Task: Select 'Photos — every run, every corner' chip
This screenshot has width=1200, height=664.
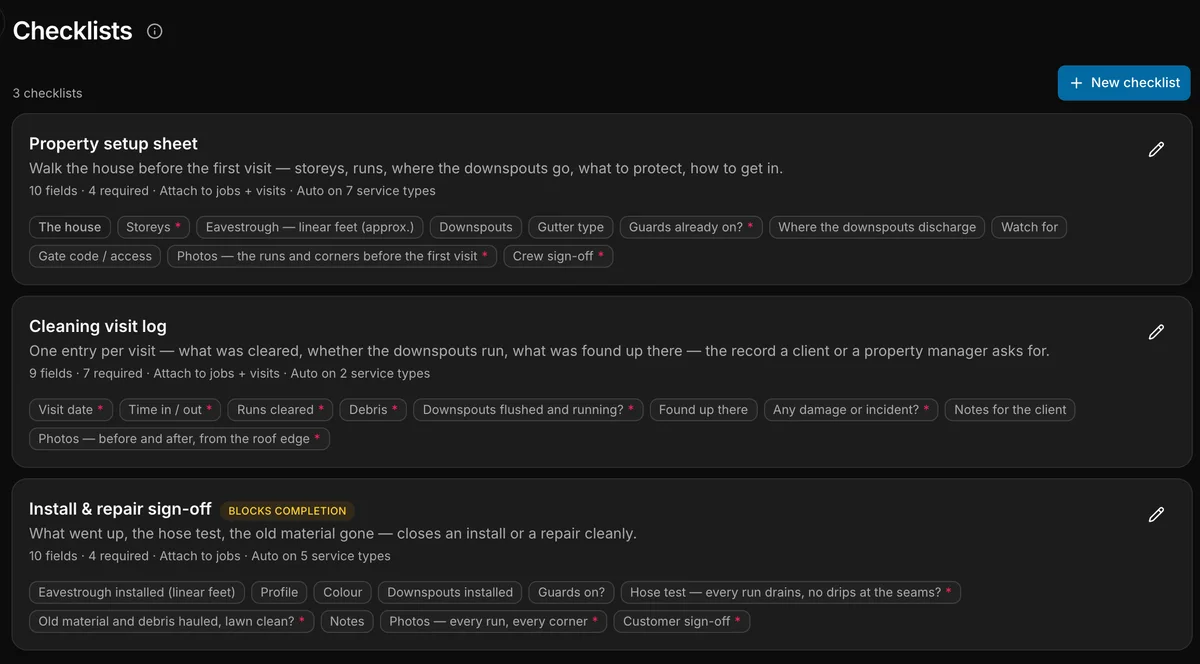Action: 494,621
